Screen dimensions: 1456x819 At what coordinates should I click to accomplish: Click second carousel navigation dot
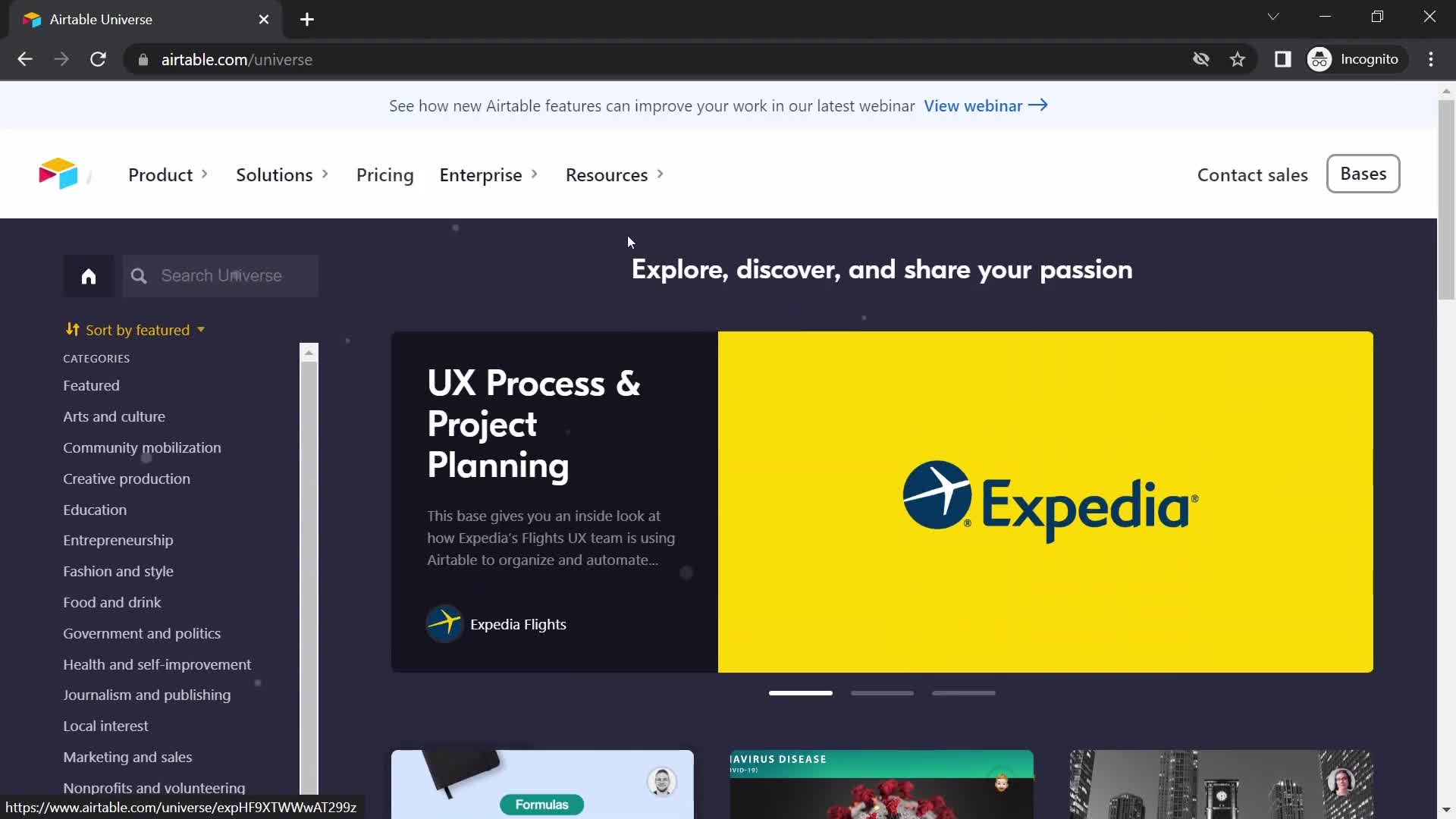pyautogui.click(x=883, y=693)
